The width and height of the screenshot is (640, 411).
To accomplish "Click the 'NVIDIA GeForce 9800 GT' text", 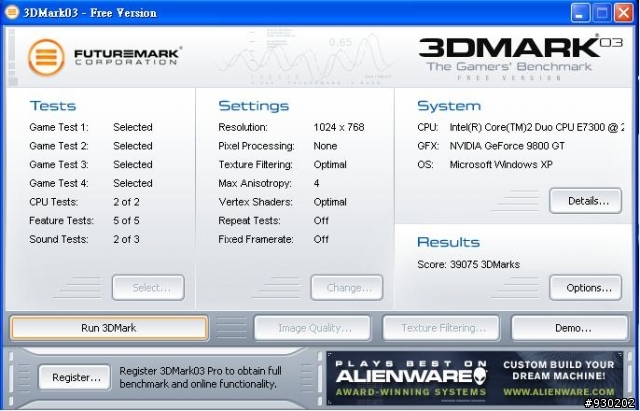I will pyautogui.click(x=507, y=146).
